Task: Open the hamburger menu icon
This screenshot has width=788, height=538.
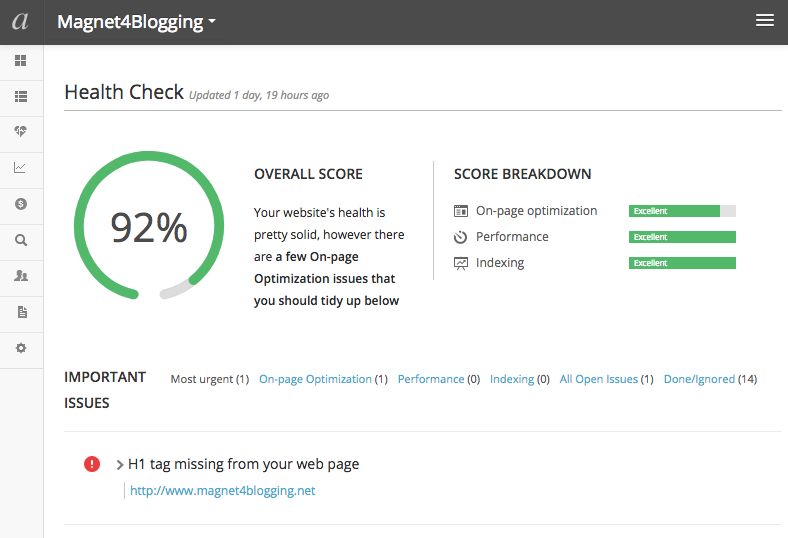Action: click(x=764, y=20)
